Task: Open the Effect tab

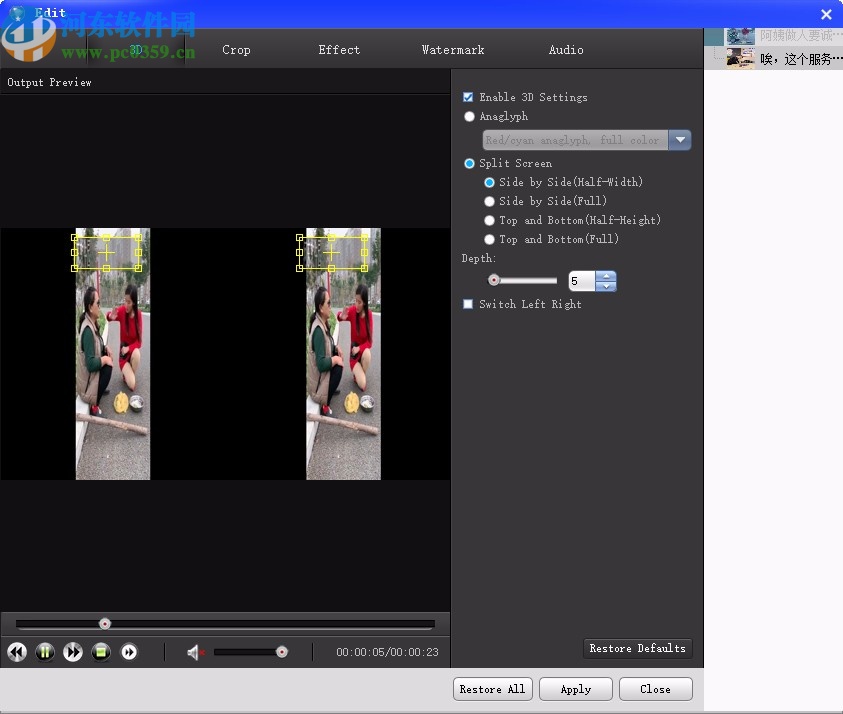Action: (x=339, y=49)
